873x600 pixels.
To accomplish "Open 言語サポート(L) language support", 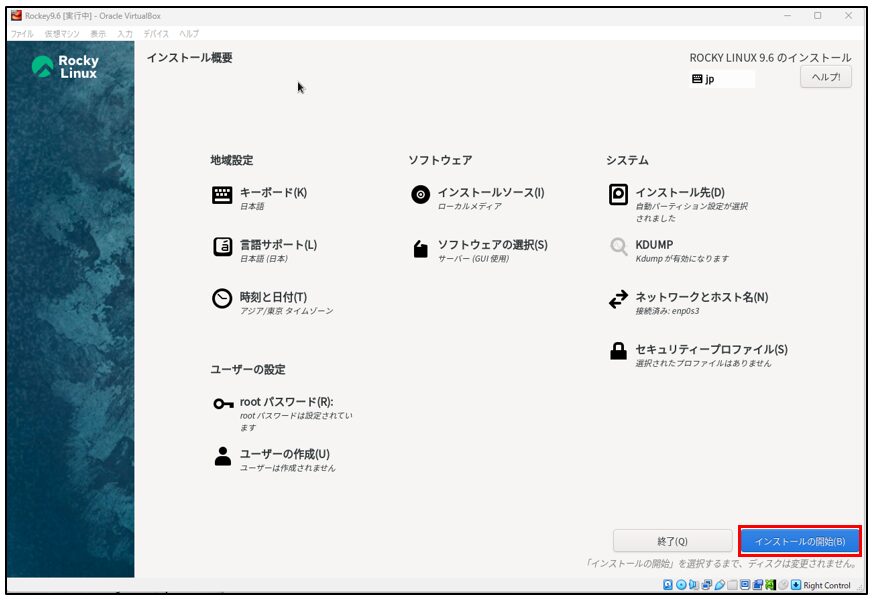I will click(x=277, y=245).
